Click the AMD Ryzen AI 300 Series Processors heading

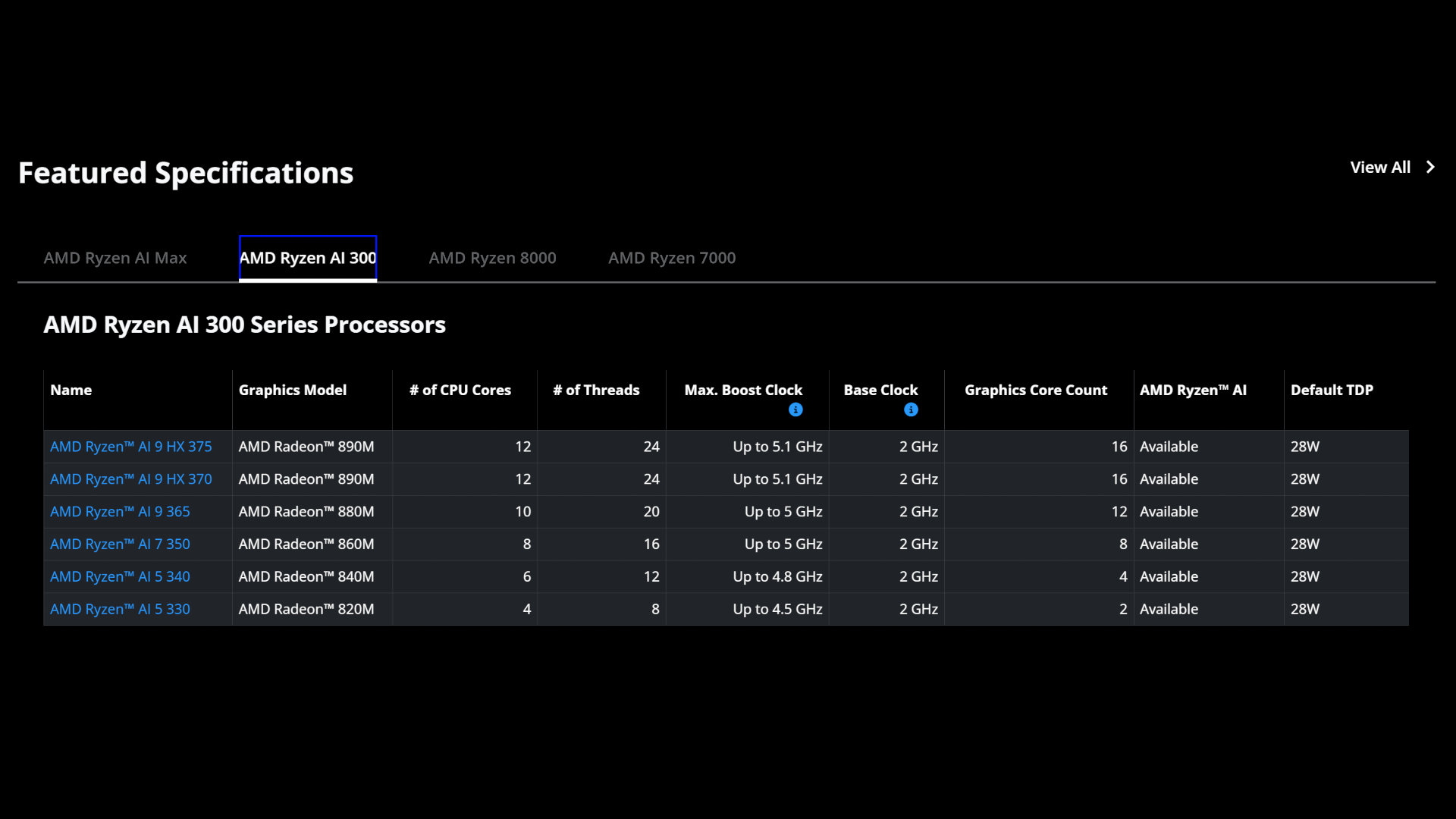click(x=244, y=325)
